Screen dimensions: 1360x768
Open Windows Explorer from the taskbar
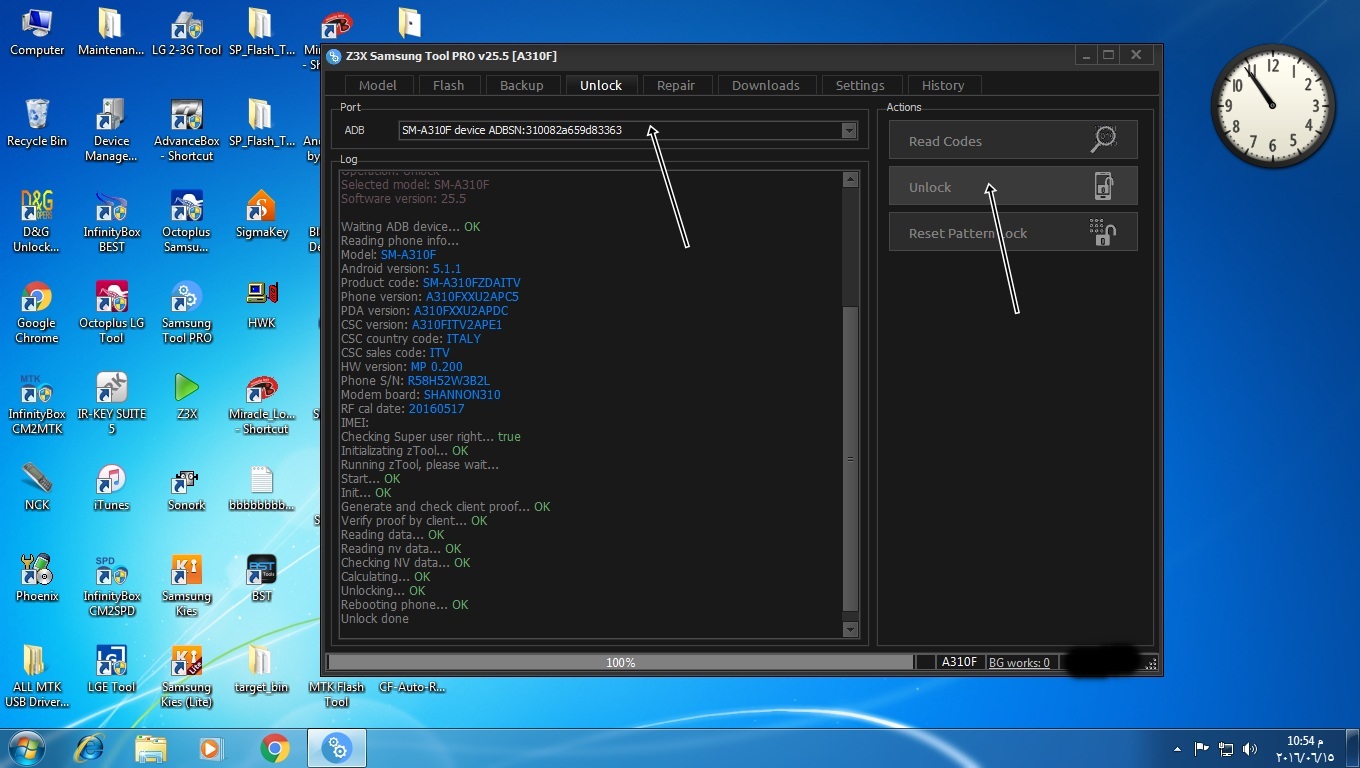[x=151, y=748]
